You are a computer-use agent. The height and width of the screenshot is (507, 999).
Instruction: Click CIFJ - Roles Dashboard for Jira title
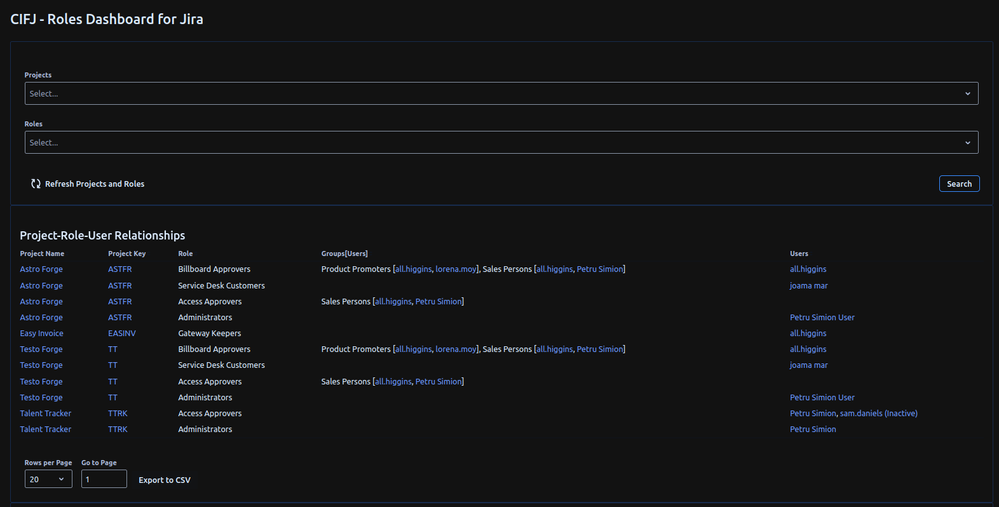coord(107,19)
